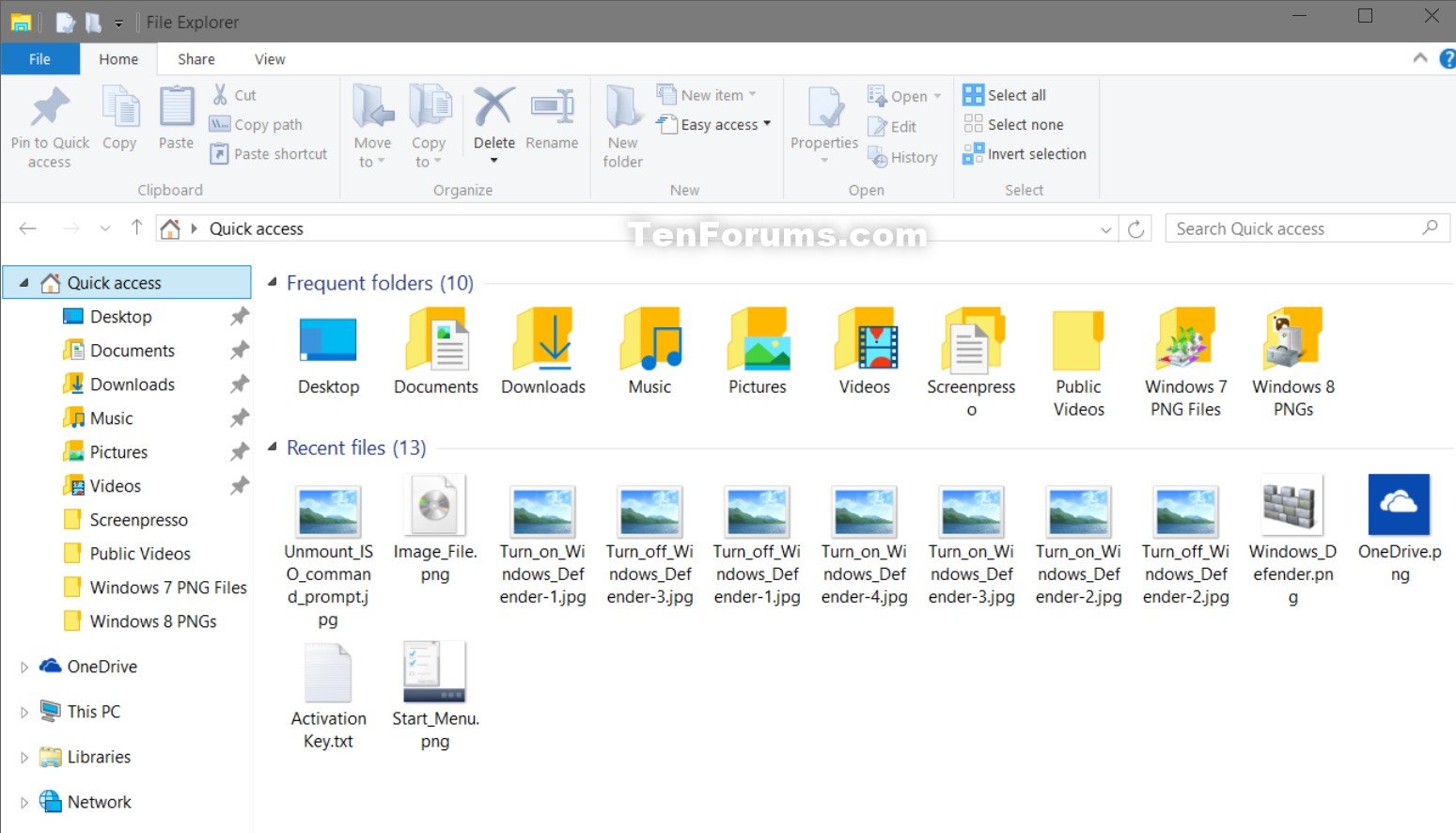
Task: Expand the OneDrive node in the sidebar
Action: tap(23, 666)
